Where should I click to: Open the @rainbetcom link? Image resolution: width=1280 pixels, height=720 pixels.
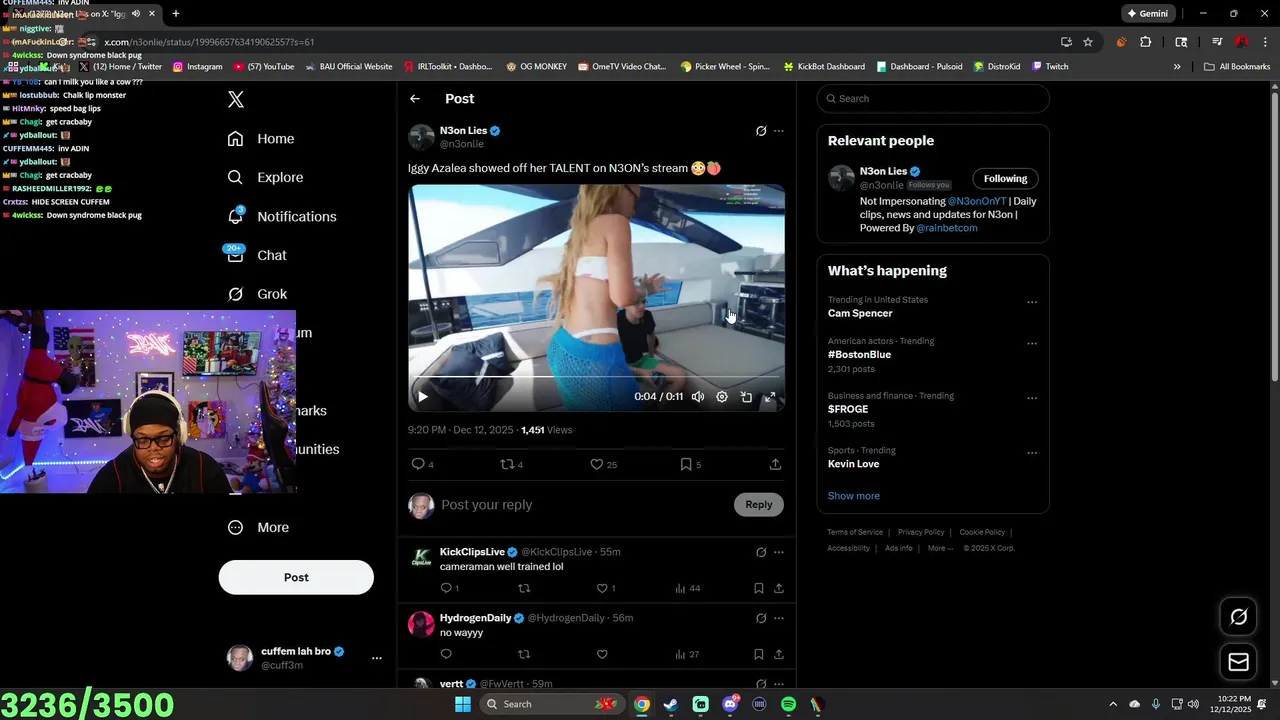click(x=947, y=228)
